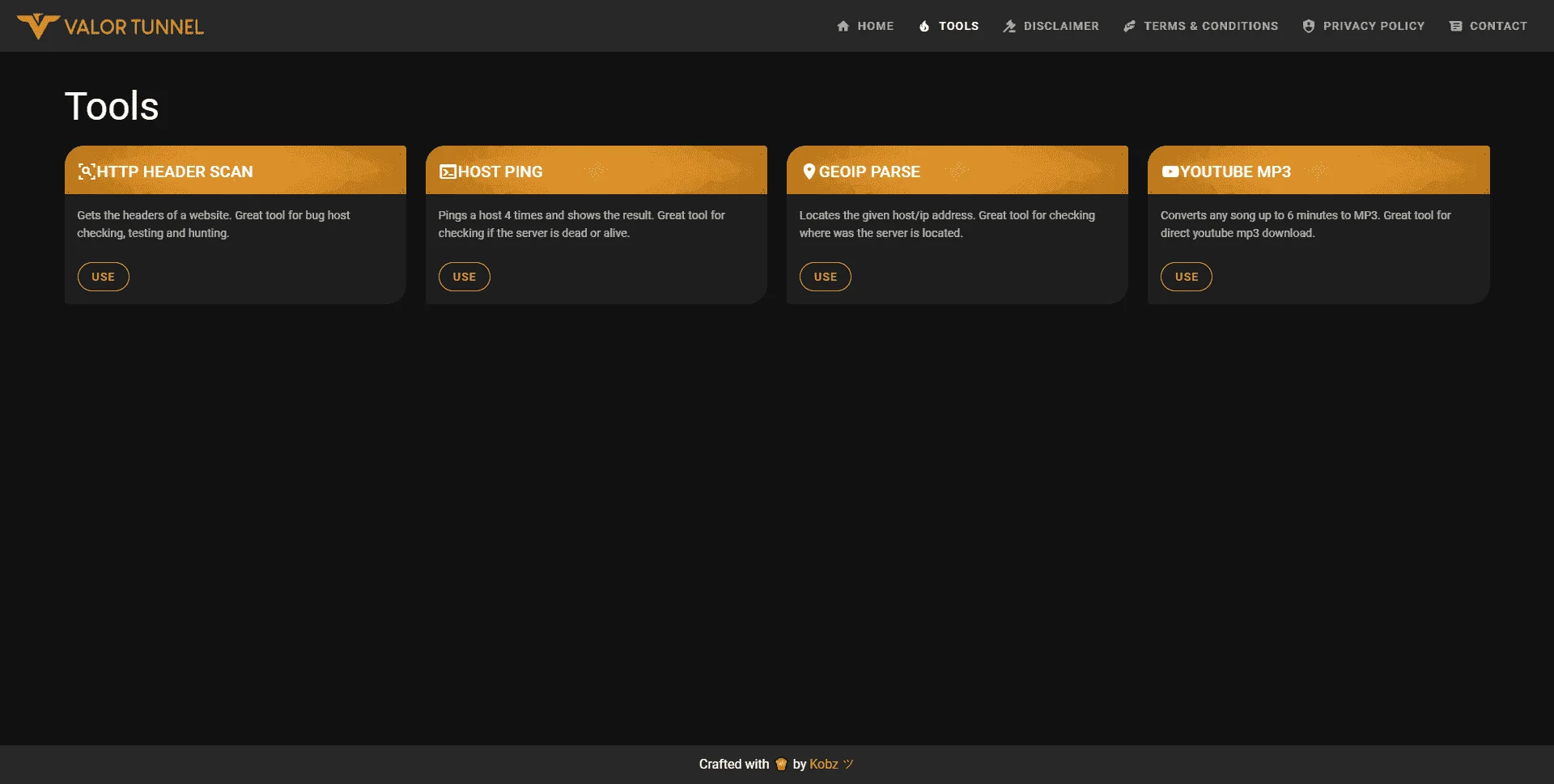Use the YouTube MP3 tool

coord(1187,277)
